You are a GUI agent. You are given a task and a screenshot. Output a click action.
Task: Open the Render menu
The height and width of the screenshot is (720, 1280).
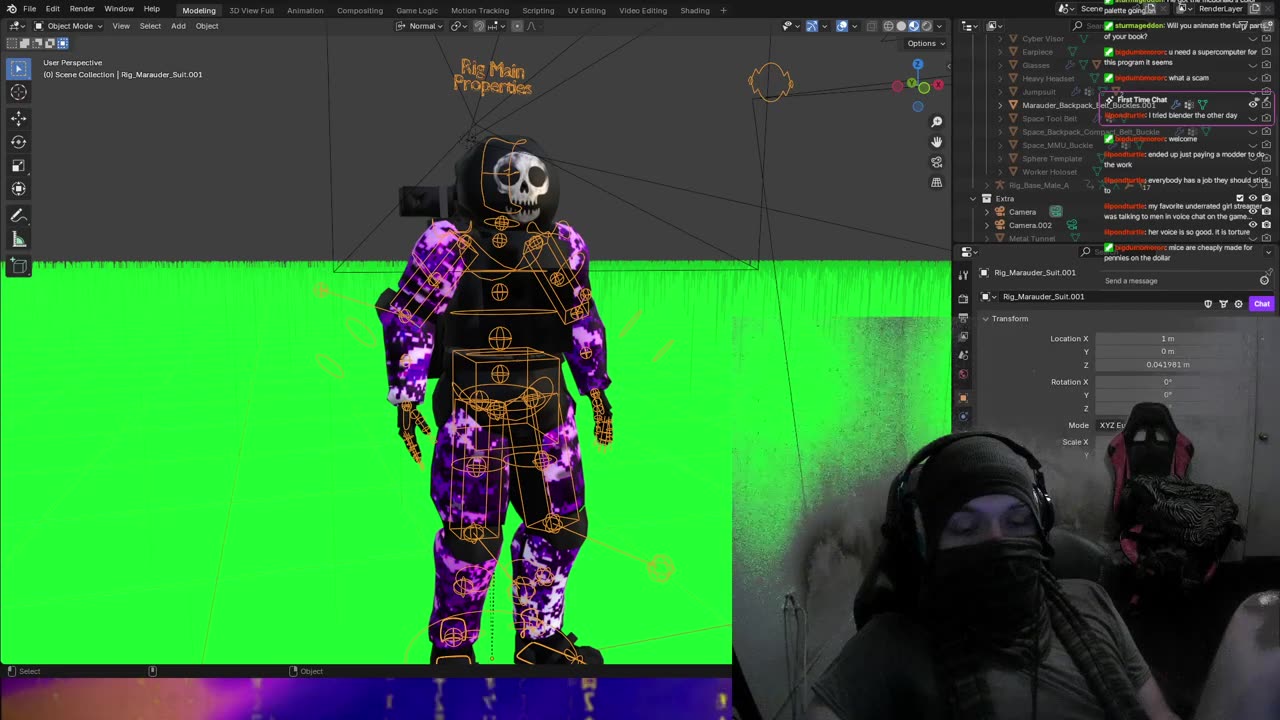point(82,9)
